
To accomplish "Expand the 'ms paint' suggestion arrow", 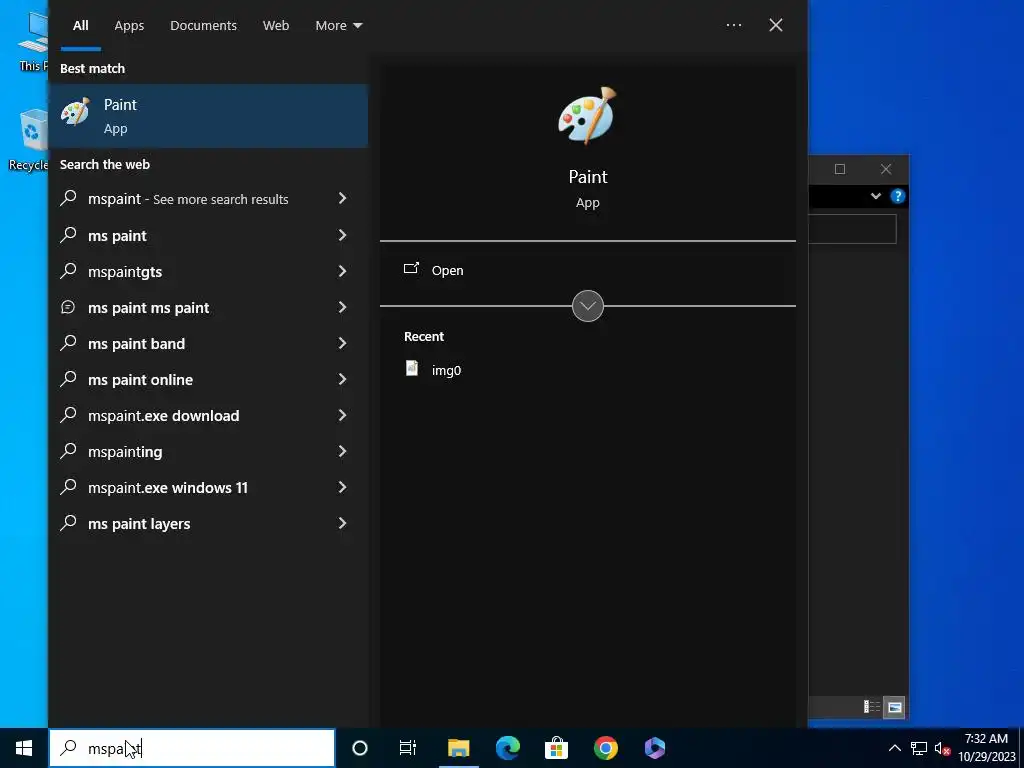I will pyautogui.click(x=342, y=234).
